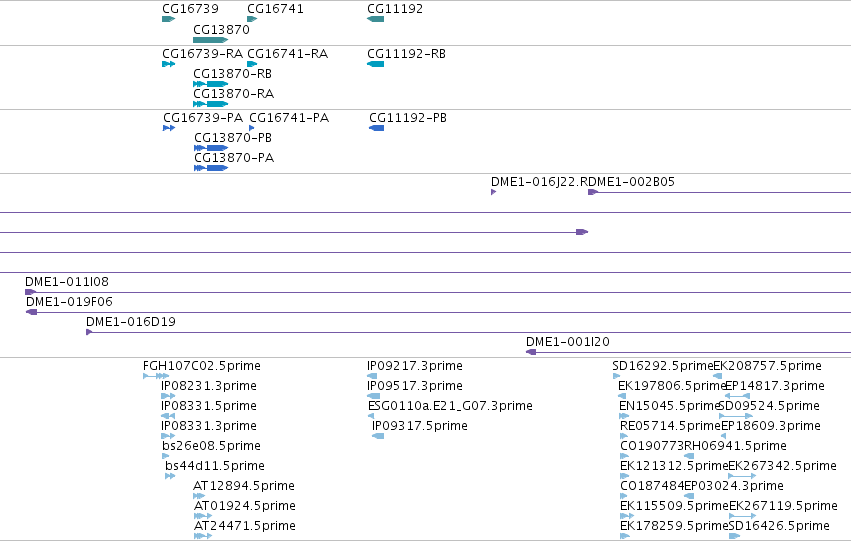Click EST EK267119.5prime glyph

pyautogui.click(x=742, y=516)
